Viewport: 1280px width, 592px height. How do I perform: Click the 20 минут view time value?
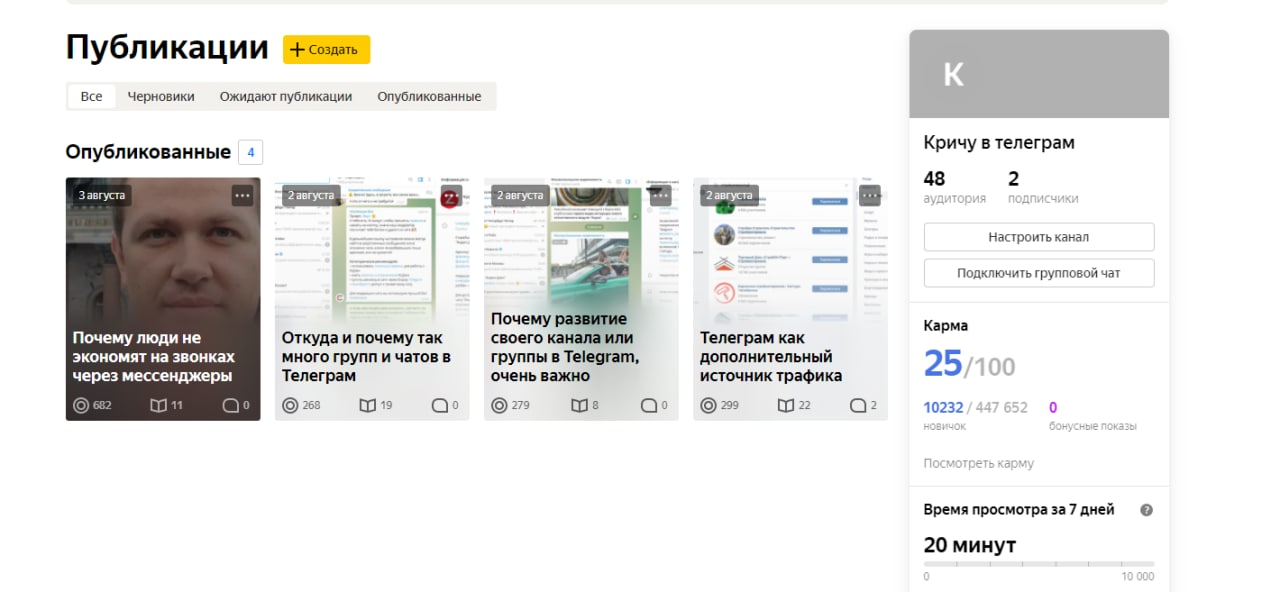point(970,545)
